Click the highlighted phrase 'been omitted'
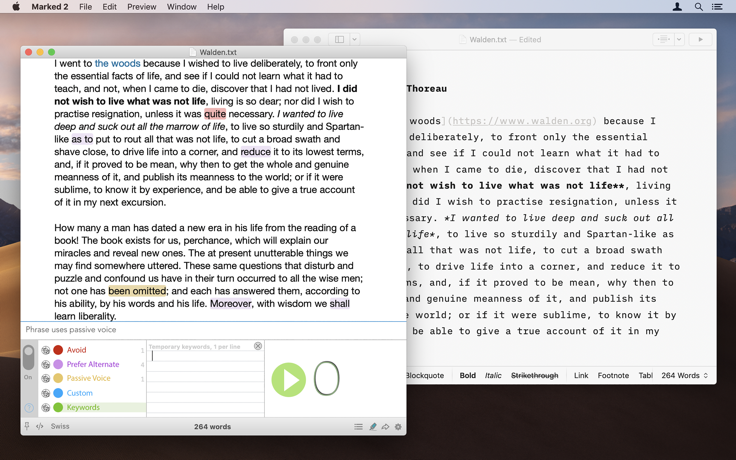 pyautogui.click(x=137, y=291)
